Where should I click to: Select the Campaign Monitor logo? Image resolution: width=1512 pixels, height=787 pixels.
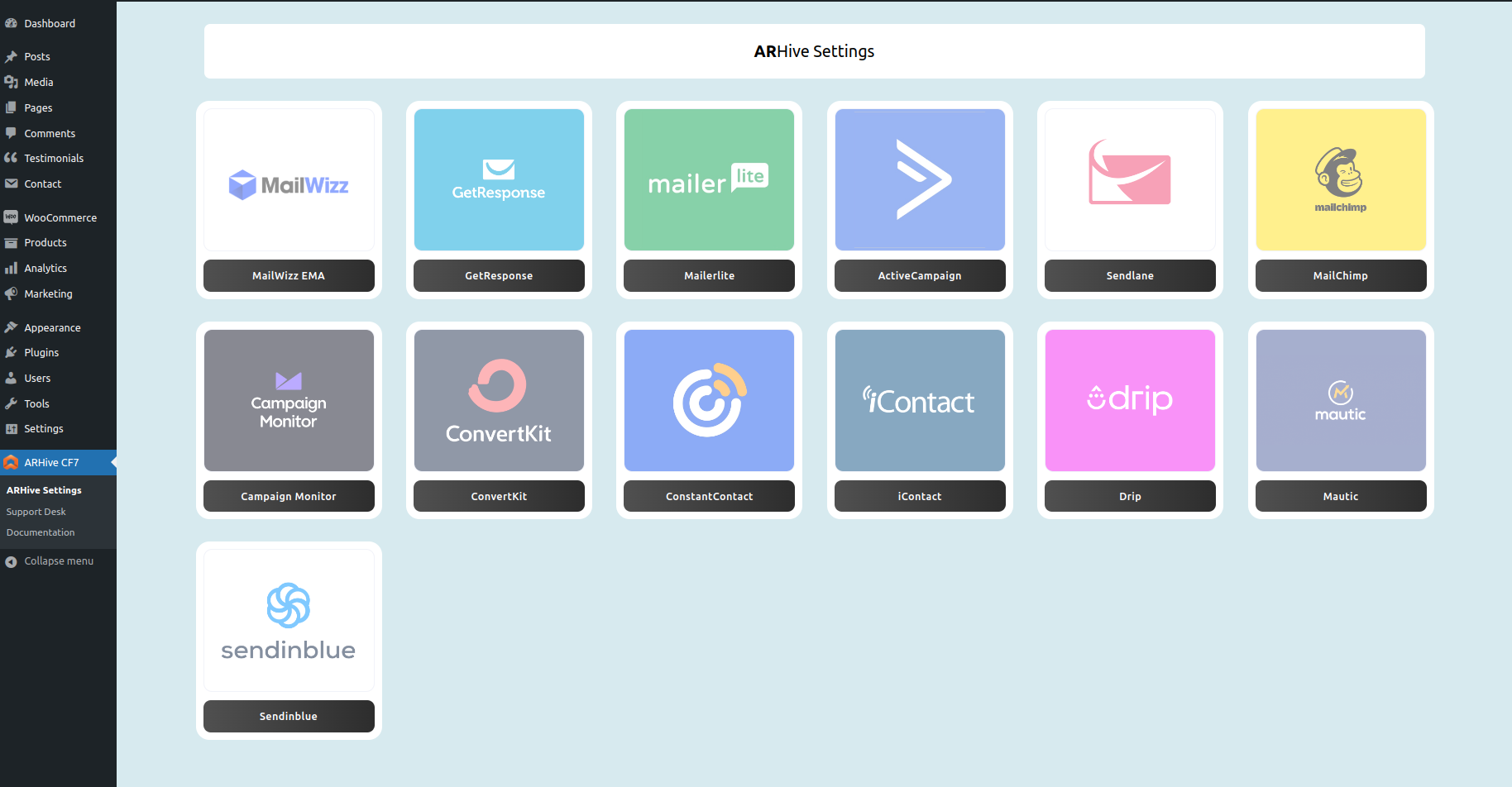288,400
